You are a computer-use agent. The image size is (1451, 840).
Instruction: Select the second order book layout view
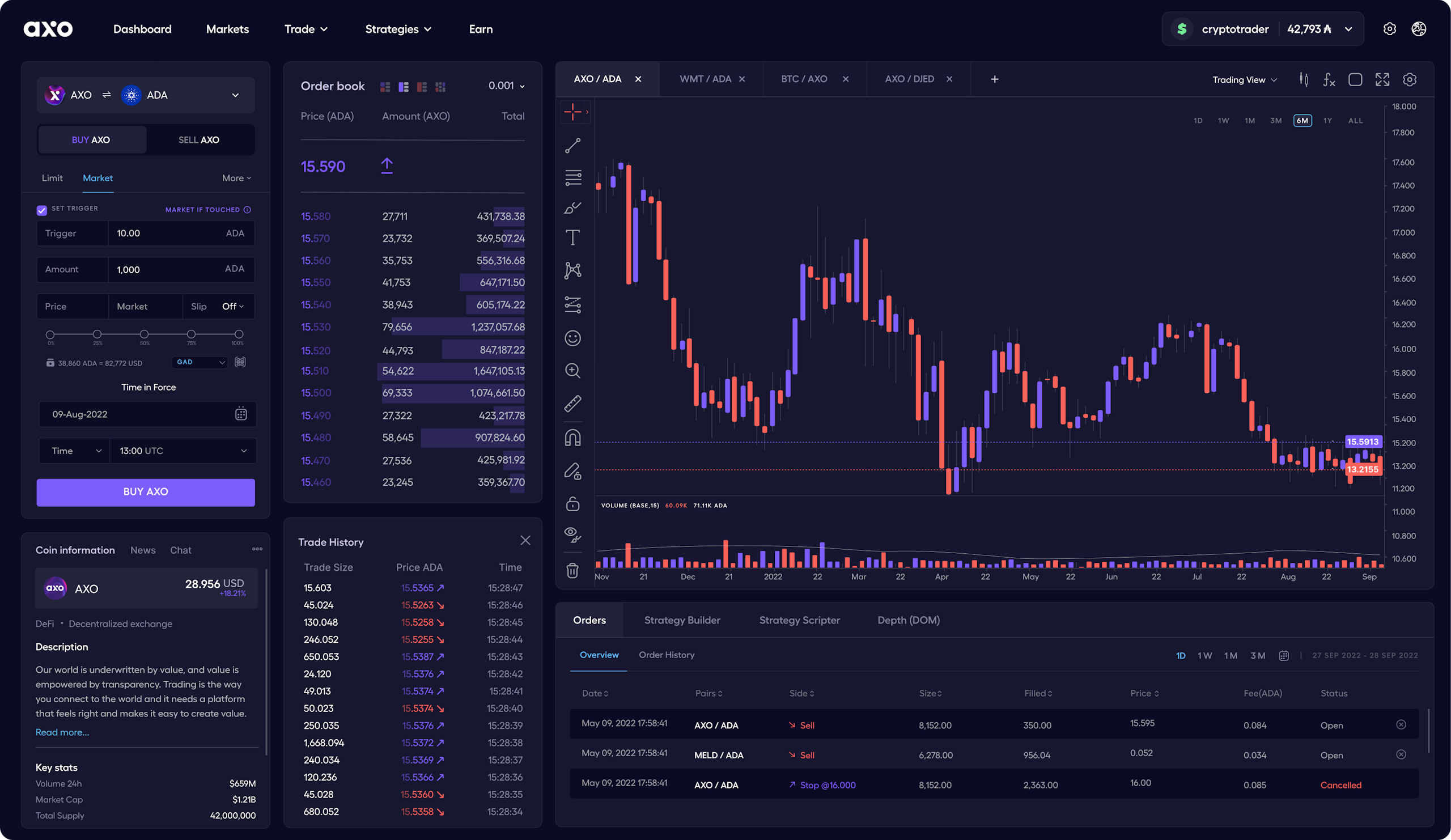tap(404, 87)
